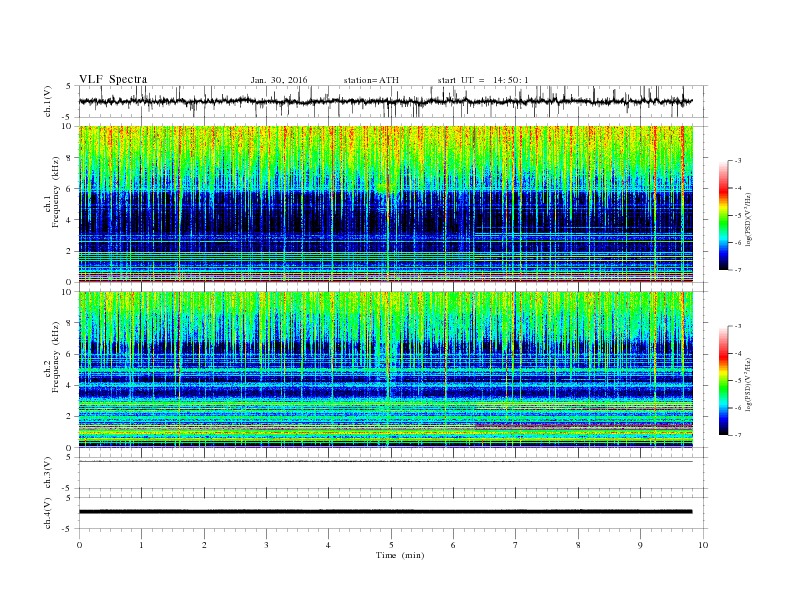Click the "ch.3(V)" axis label

point(48,473)
